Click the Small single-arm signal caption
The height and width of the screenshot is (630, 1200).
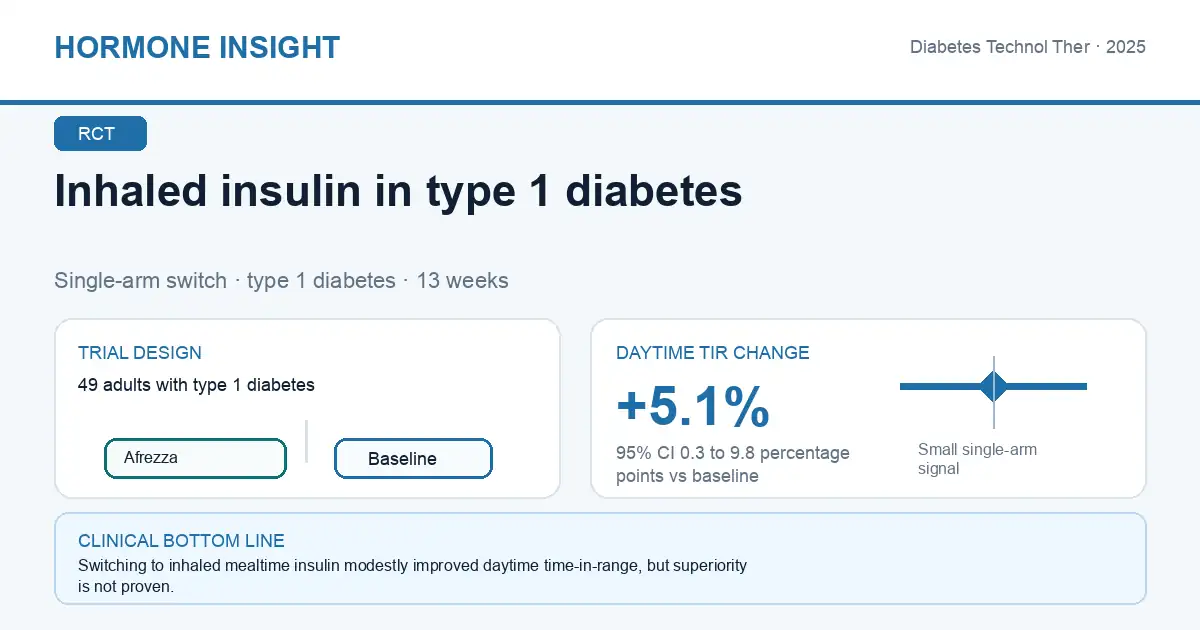click(x=977, y=459)
